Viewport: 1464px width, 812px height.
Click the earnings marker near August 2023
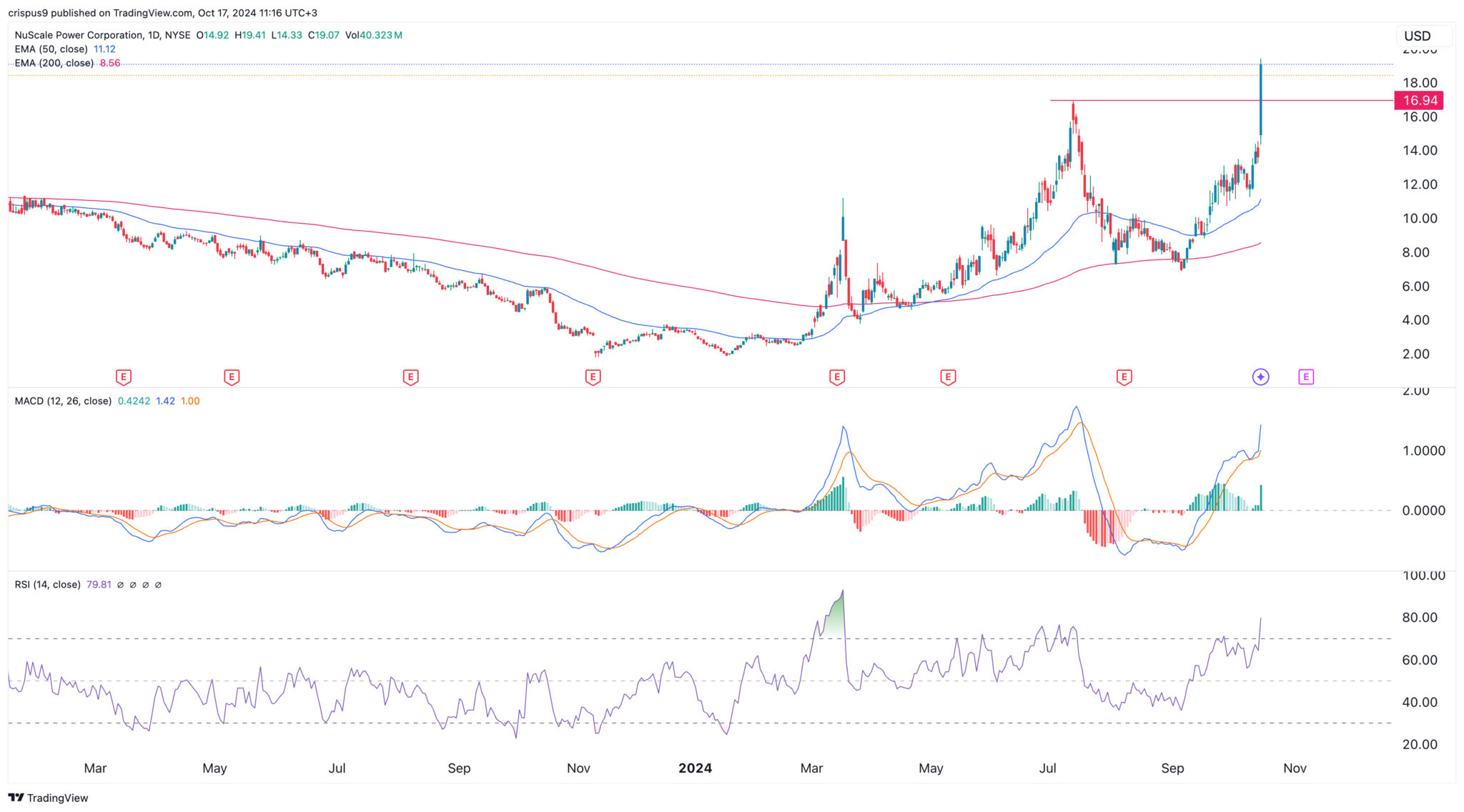[410, 377]
